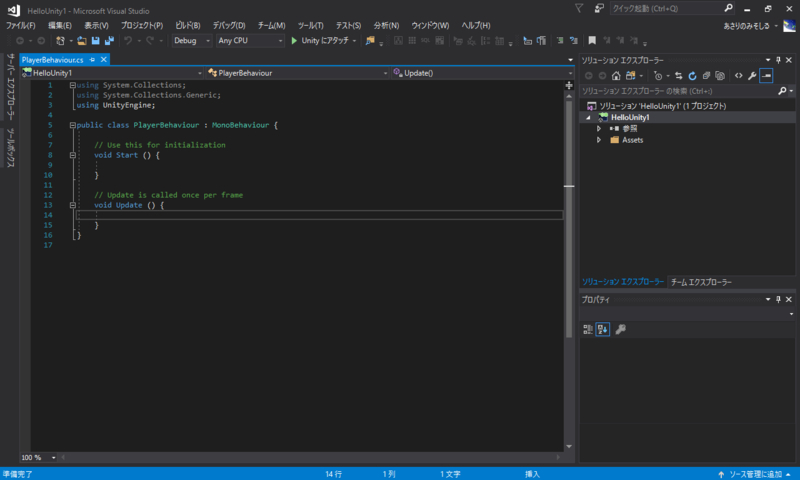Open the ツール(T) menu
This screenshot has height=480, width=800.
(311, 25)
